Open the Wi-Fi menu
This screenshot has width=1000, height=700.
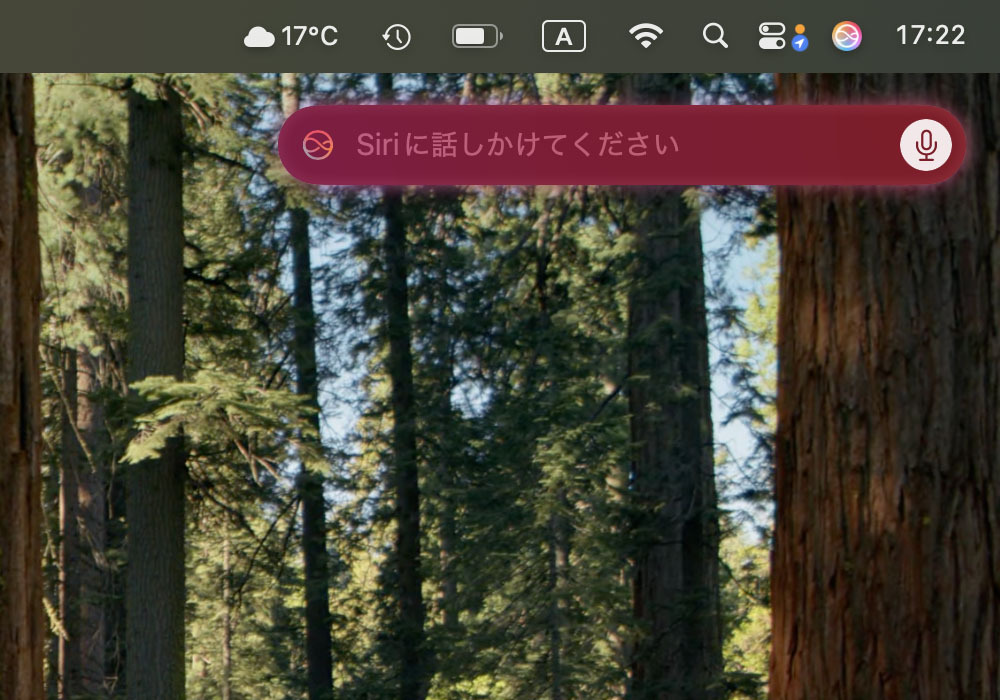[645, 36]
